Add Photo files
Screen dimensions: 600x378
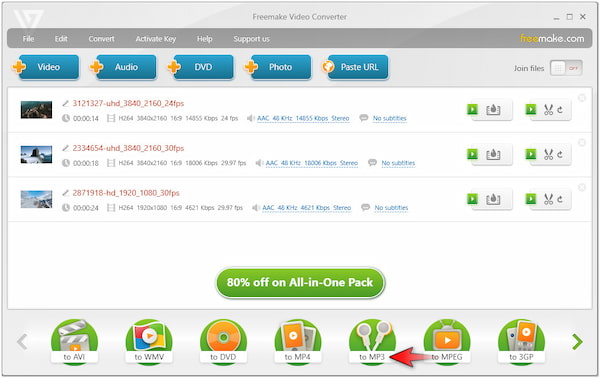click(278, 67)
